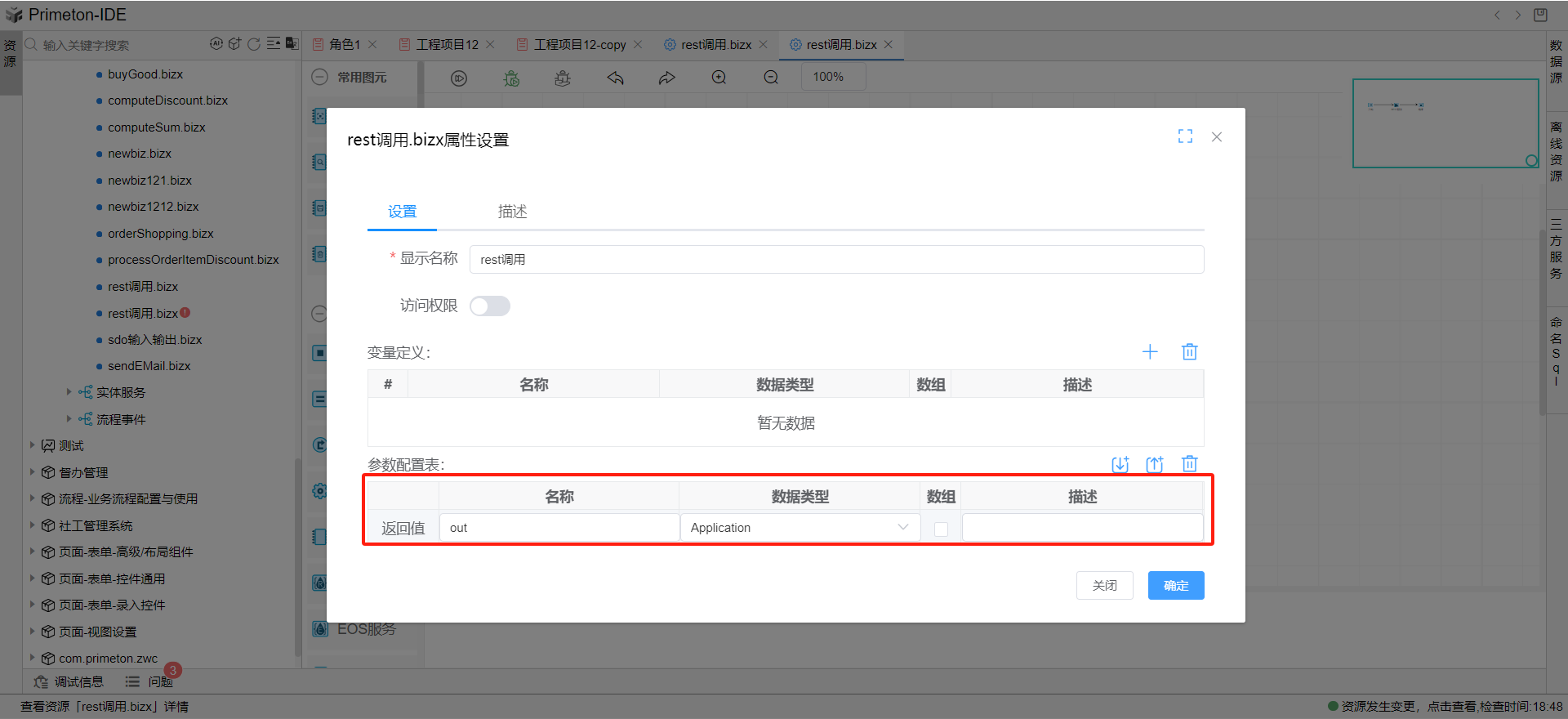This screenshot has width=1568, height=719.
Task: Click the redo arrow in the toolbar
Action: [x=667, y=78]
